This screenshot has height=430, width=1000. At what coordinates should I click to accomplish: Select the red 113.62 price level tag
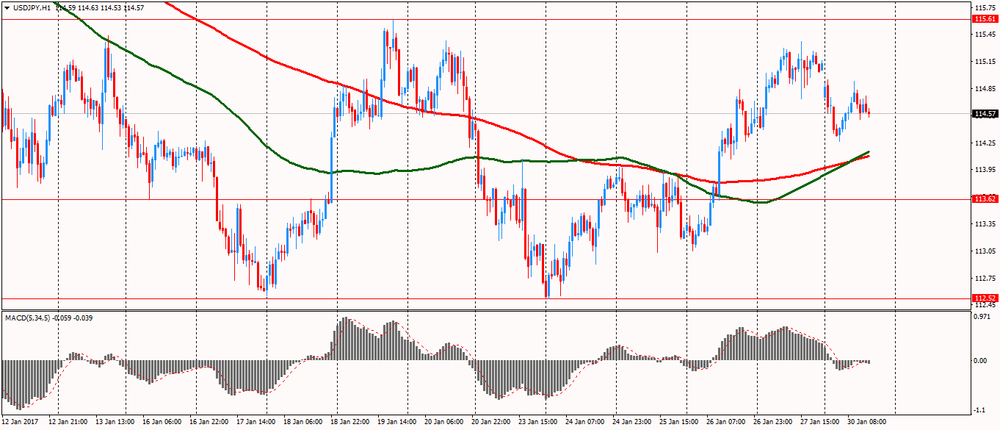pos(984,199)
